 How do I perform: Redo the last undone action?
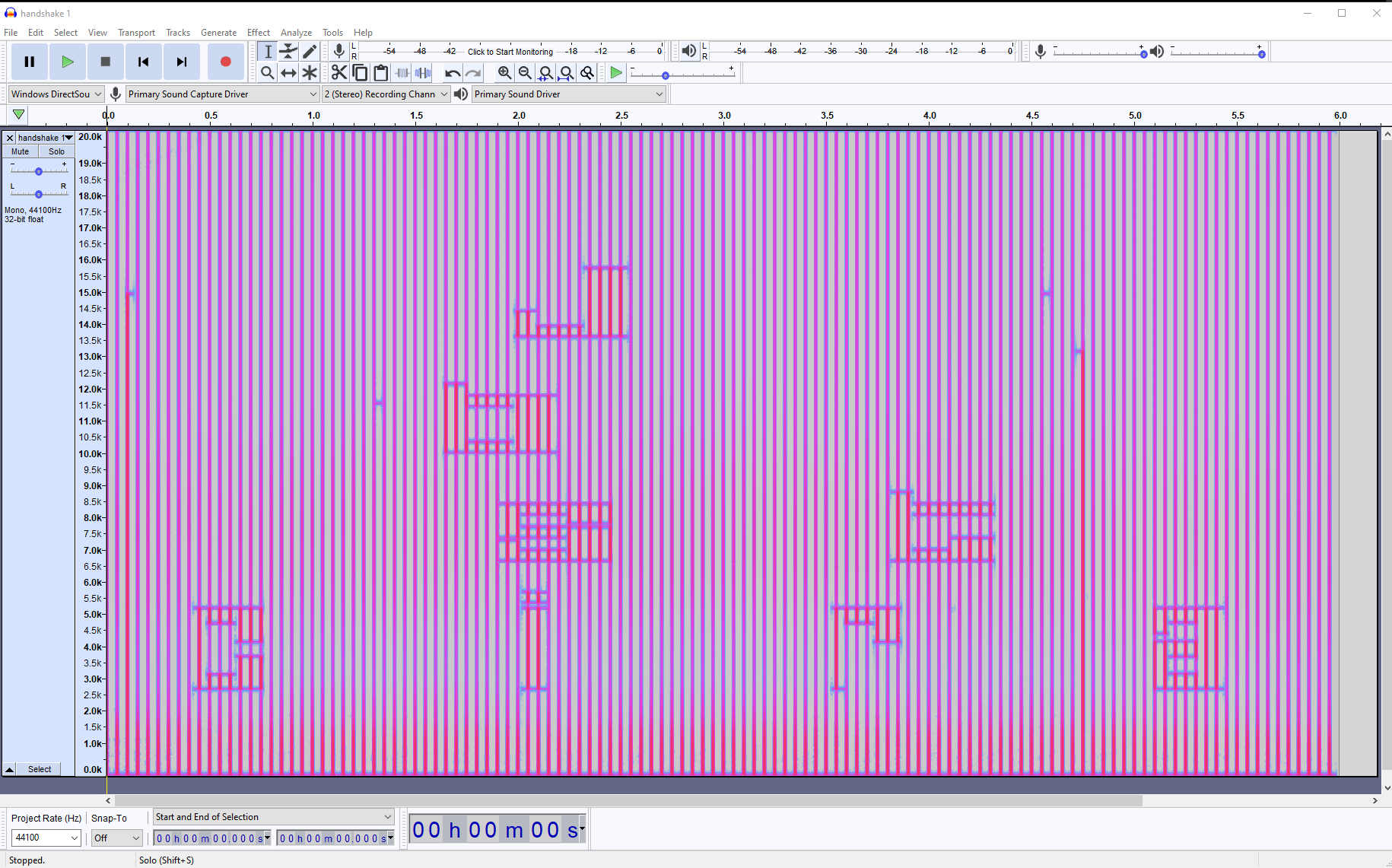[x=473, y=72]
